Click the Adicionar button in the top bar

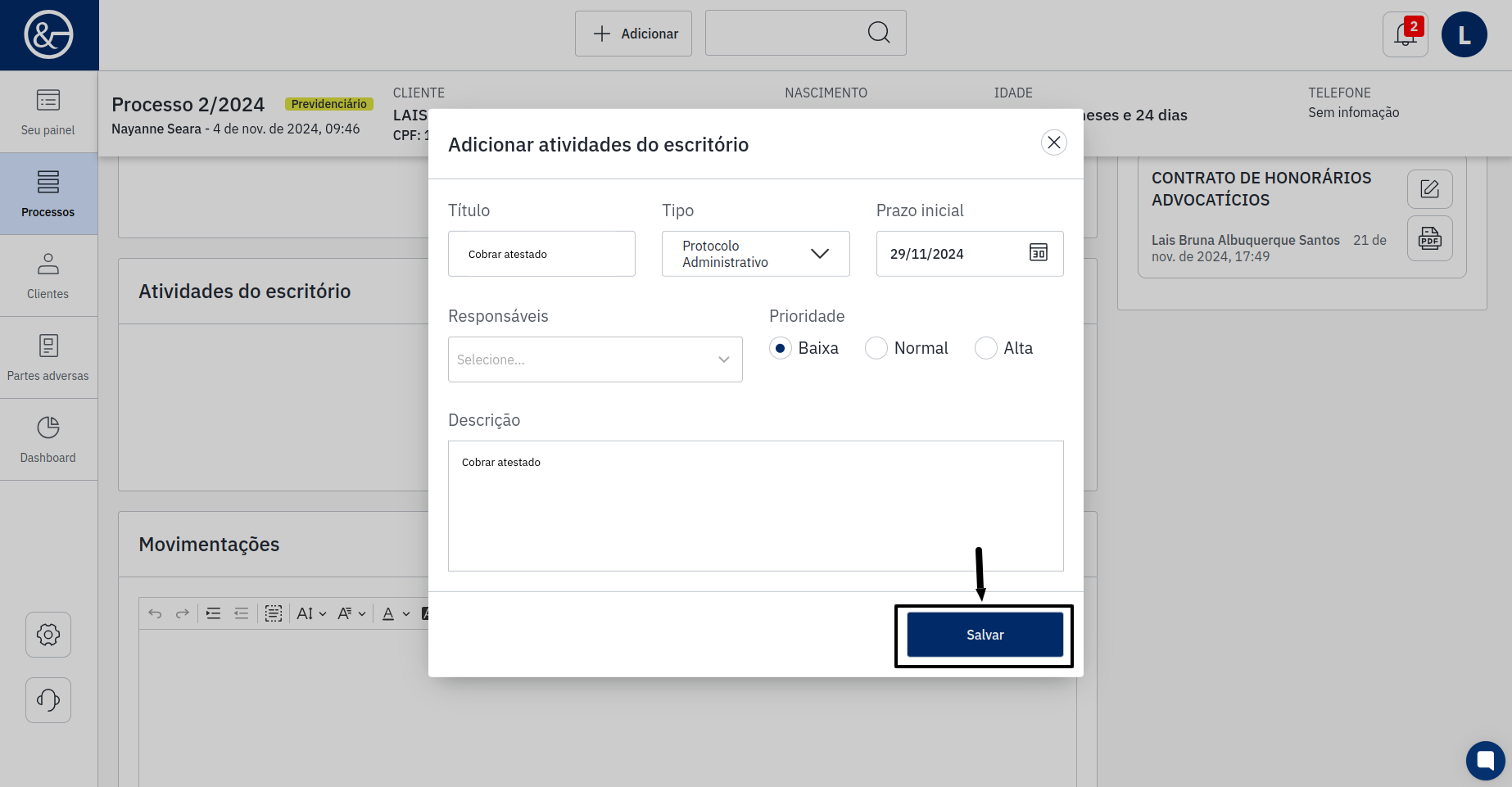[x=633, y=34]
